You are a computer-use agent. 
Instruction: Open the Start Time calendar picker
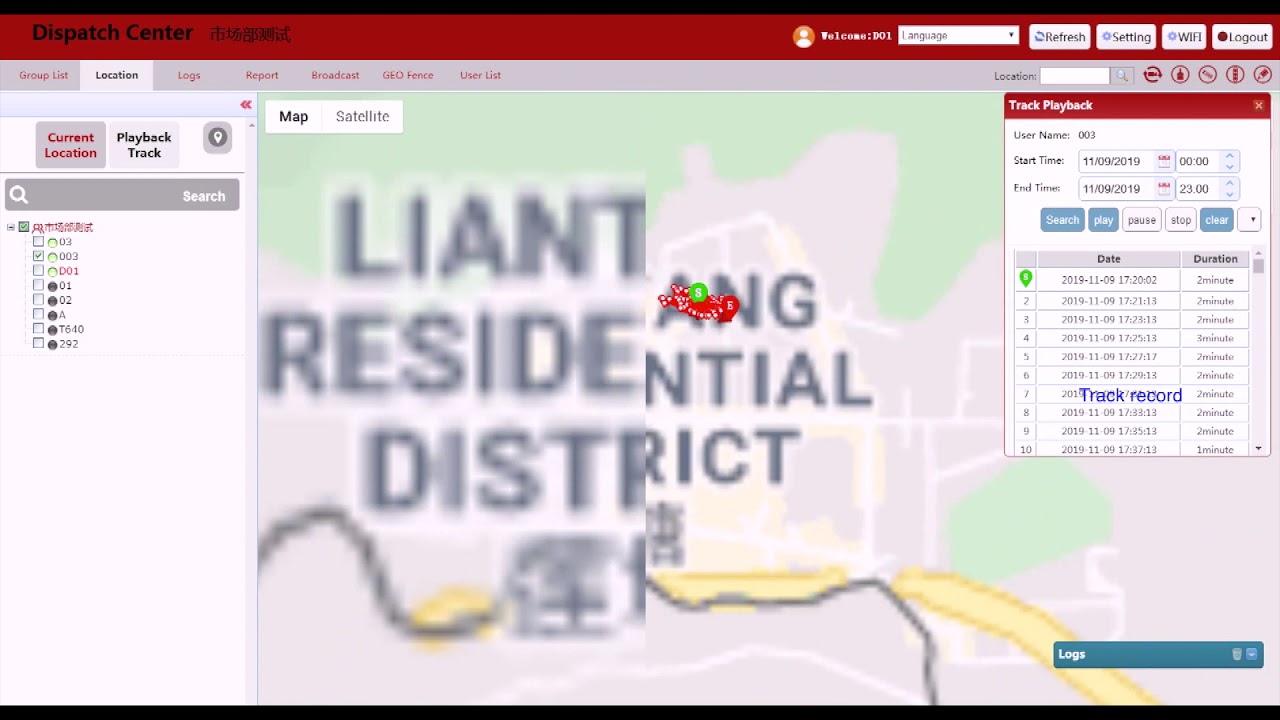pyautogui.click(x=1164, y=160)
